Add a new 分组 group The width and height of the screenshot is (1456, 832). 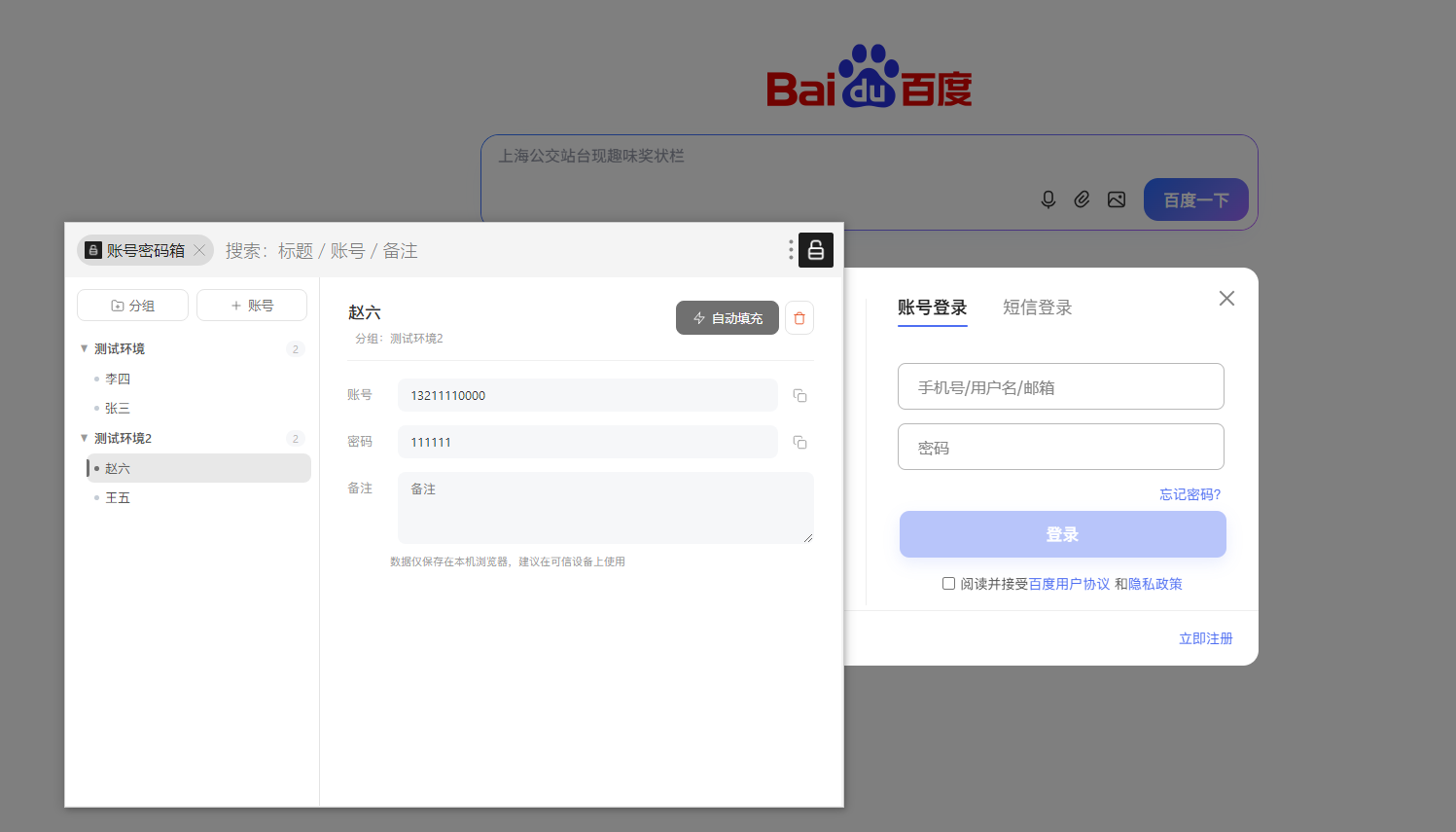pos(132,306)
